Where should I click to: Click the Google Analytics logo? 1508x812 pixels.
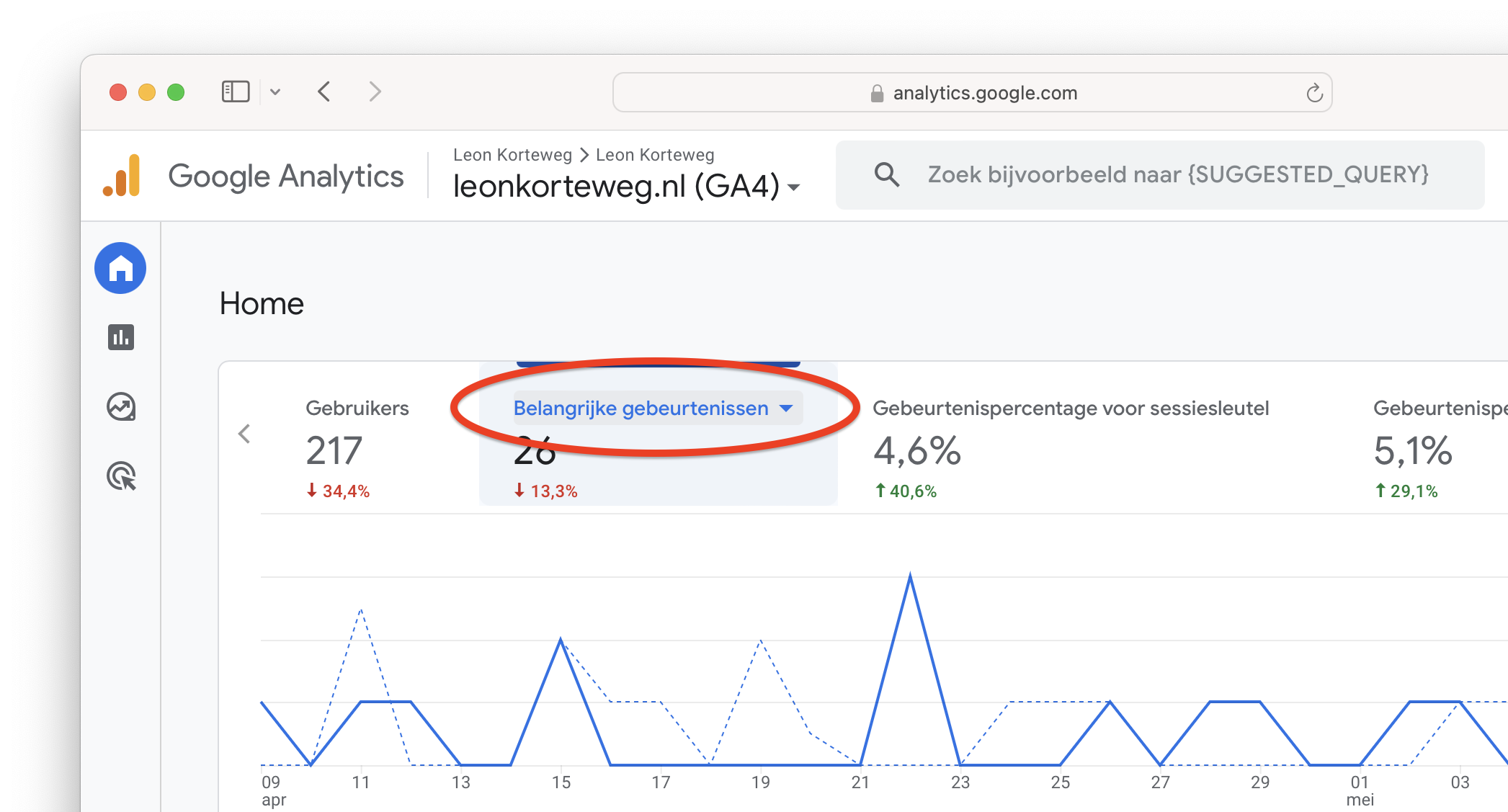[122, 175]
